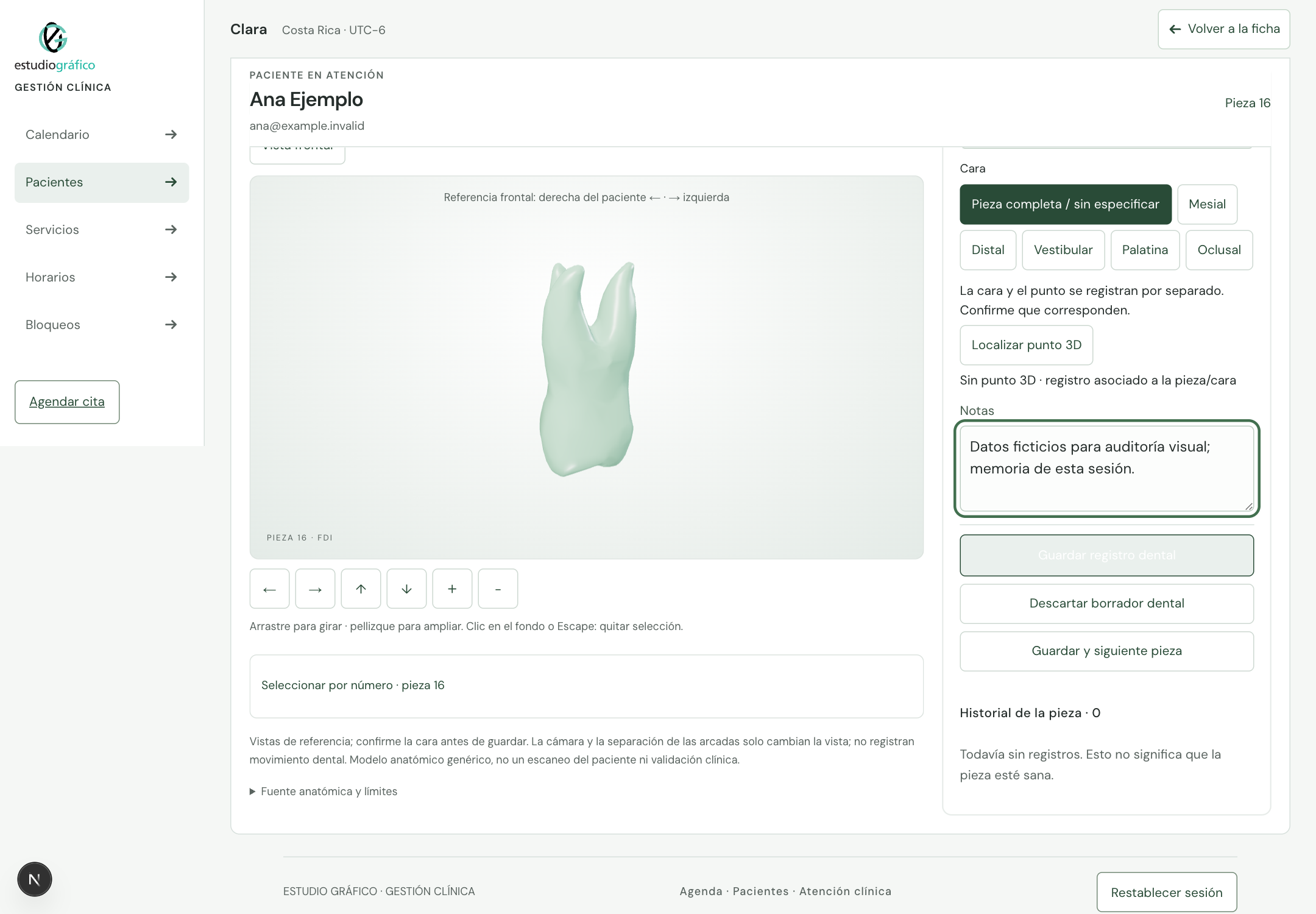Open Servicios in the sidebar
Image resolution: width=1316 pixels, height=914 pixels.
pos(102,230)
